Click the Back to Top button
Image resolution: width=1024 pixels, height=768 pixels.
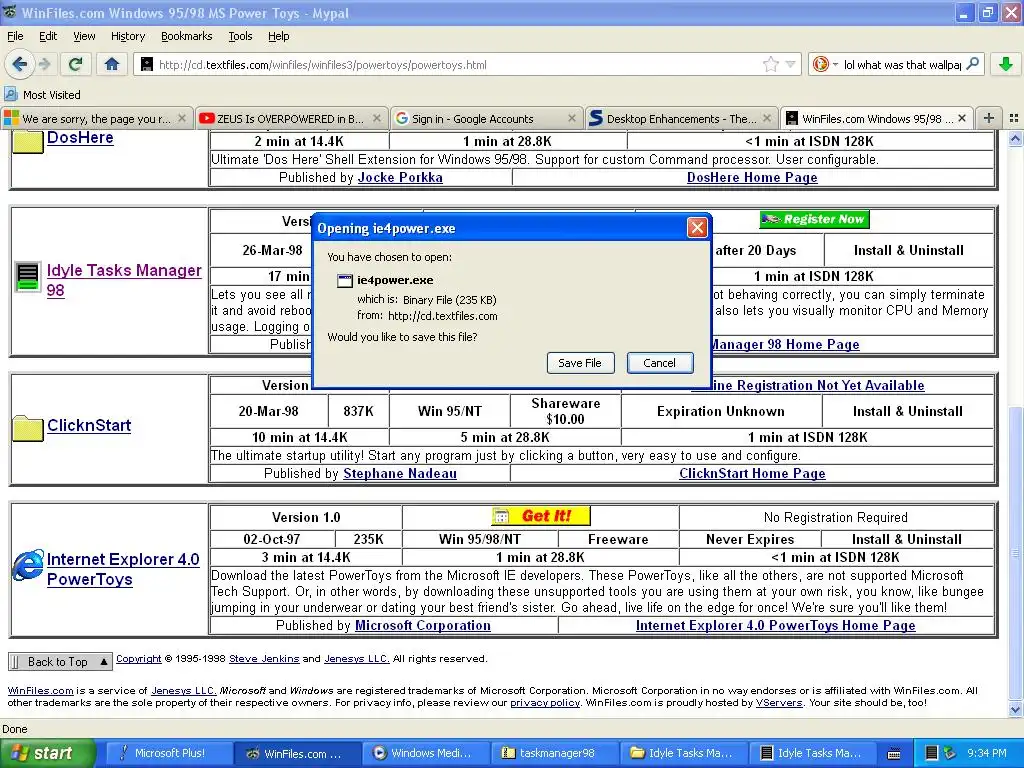click(x=60, y=662)
